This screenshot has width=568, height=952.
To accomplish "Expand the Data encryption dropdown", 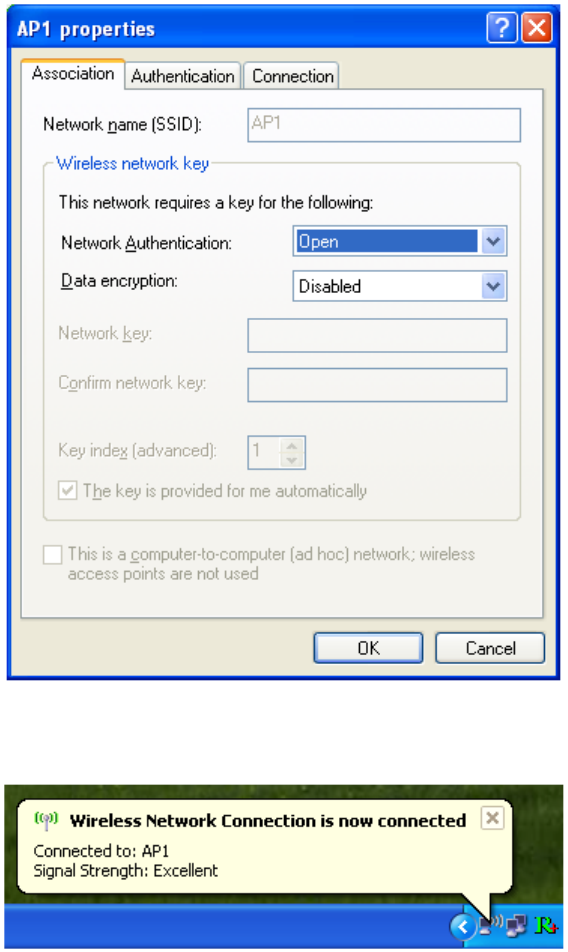I will coord(400,286).
